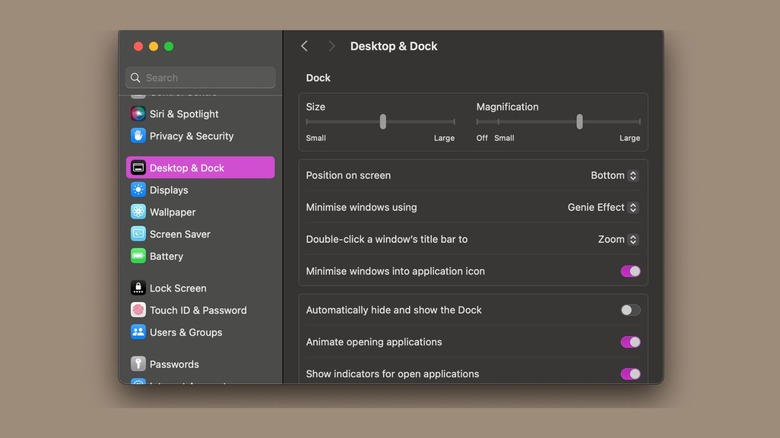
Task: Enable Automatically hide and show the Dock
Action: coord(630,310)
